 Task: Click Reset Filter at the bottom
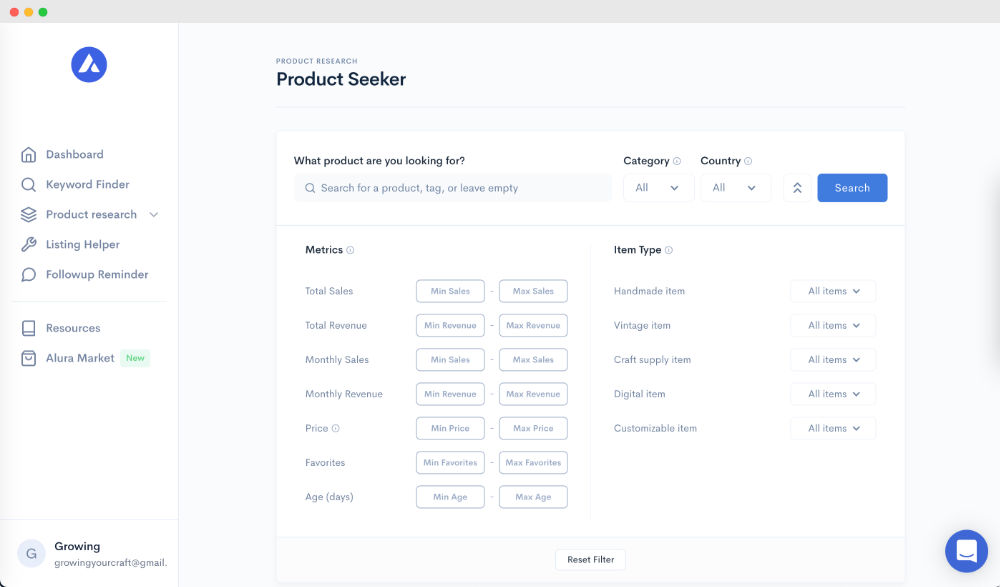590,559
